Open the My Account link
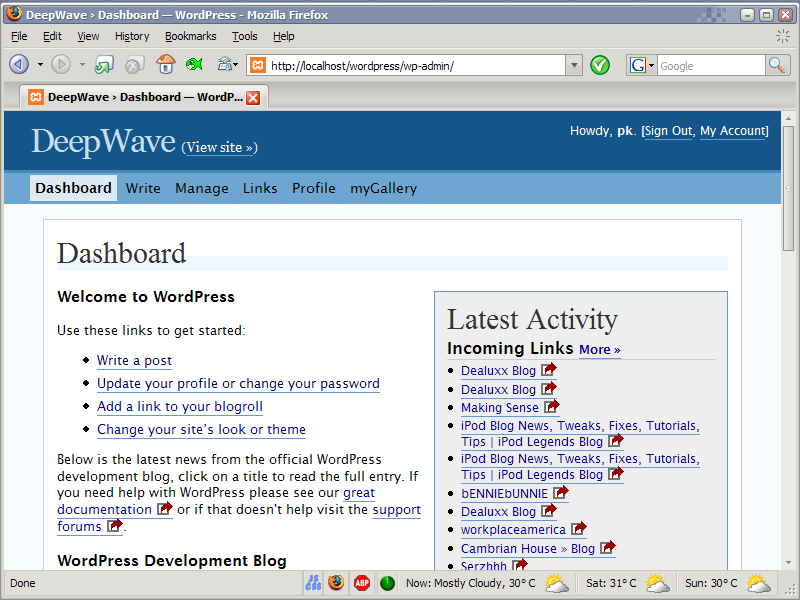 [733, 131]
